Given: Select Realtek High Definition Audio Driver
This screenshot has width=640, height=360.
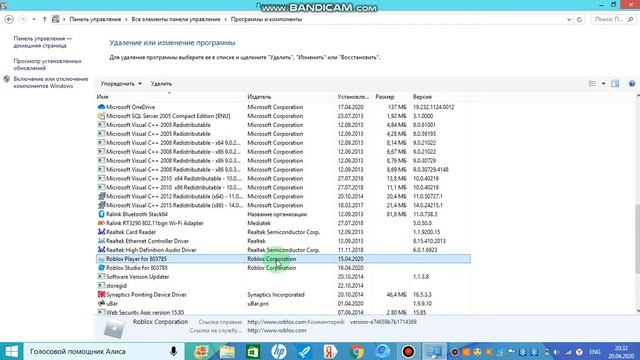Looking at the screenshot, I should pos(283,250).
